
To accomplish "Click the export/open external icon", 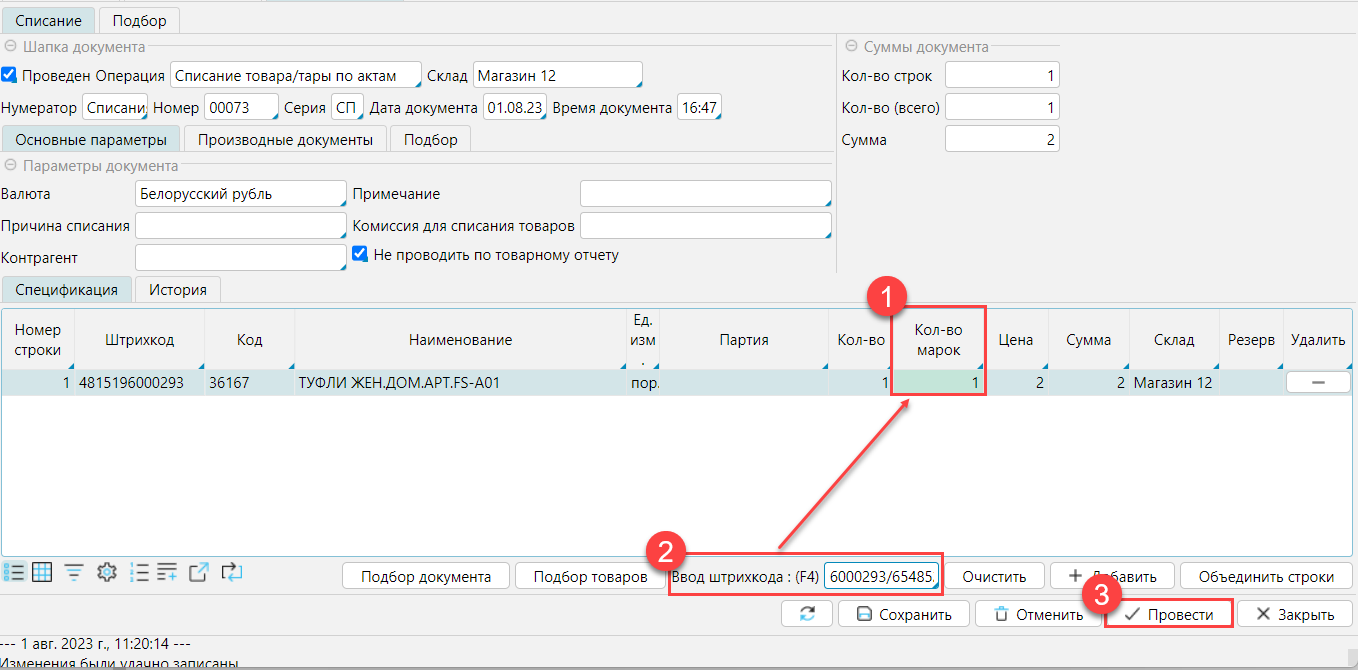I will coord(199,572).
